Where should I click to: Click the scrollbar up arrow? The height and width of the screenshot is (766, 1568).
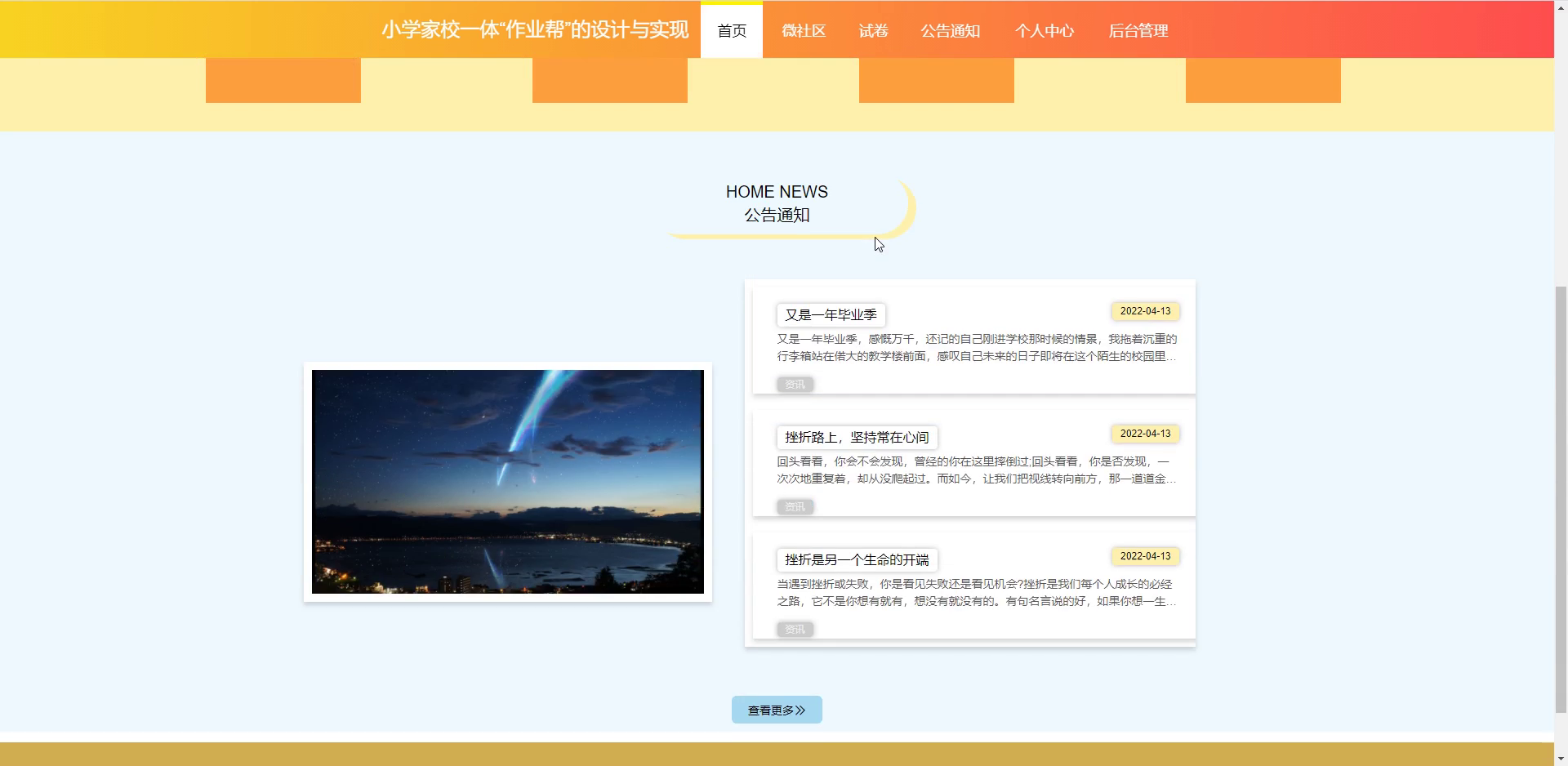(x=1561, y=7)
